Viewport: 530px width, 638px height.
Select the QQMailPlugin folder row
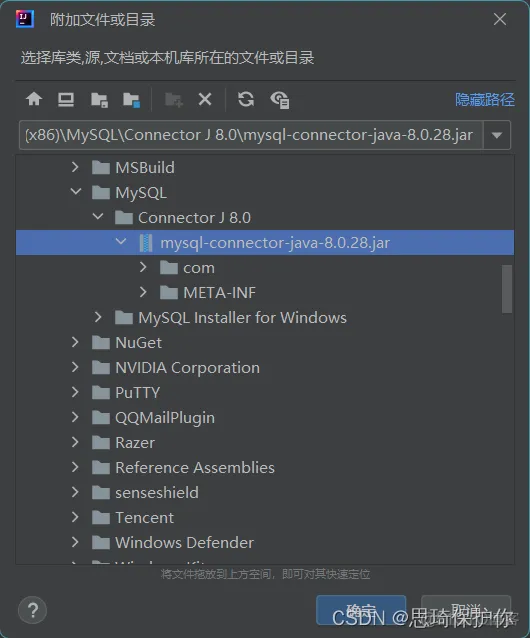click(265, 418)
